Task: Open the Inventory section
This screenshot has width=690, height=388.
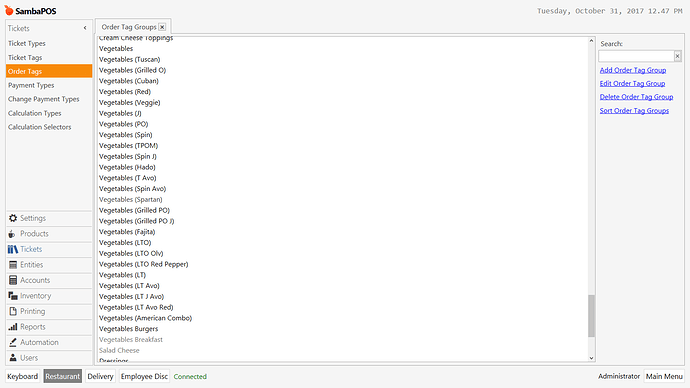Action: pos(49,296)
